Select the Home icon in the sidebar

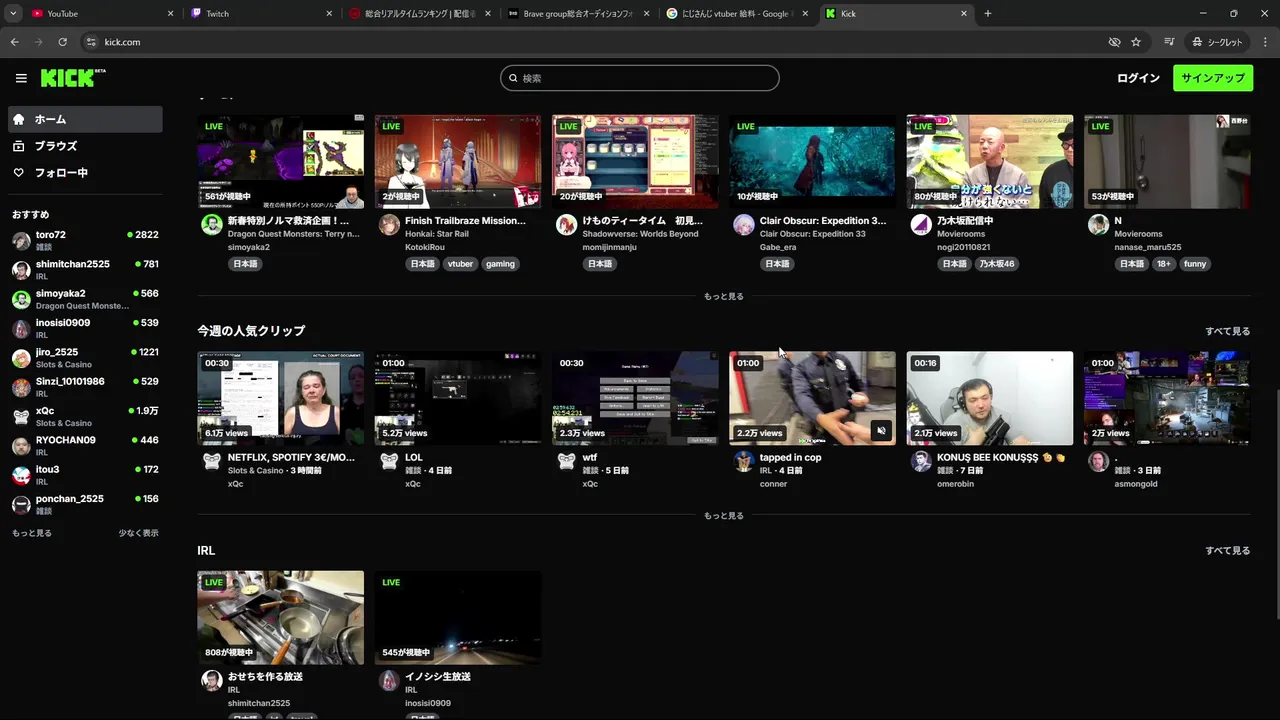(x=19, y=119)
